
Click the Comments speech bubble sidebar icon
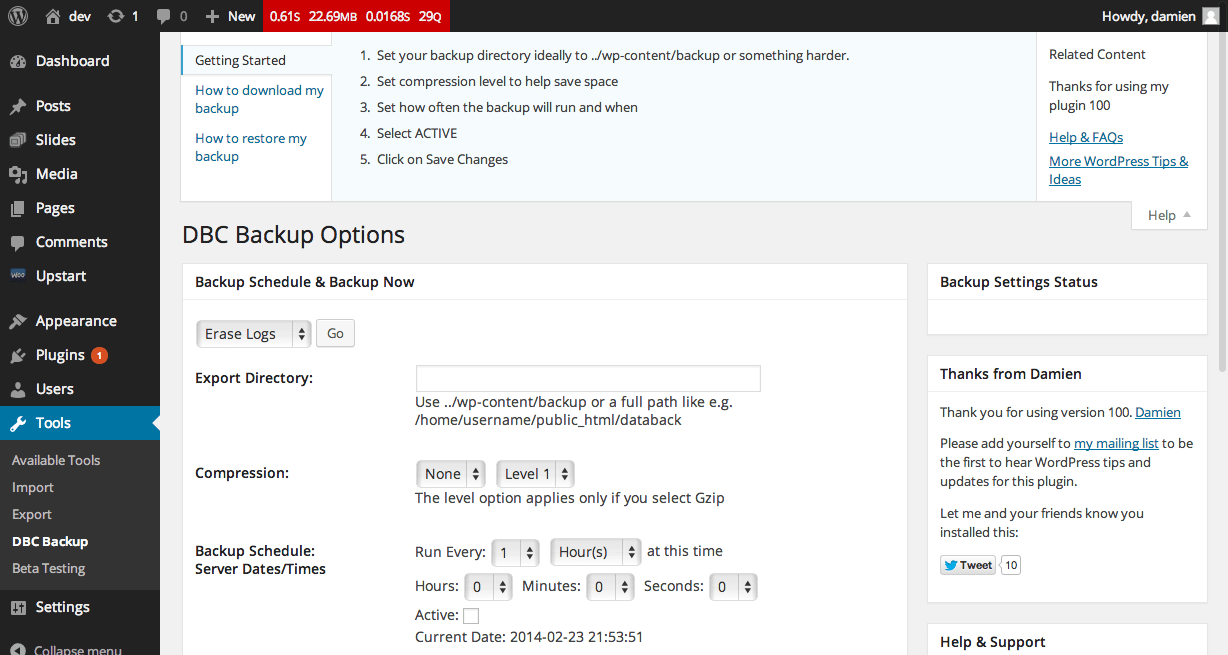pyautogui.click(x=18, y=242)
